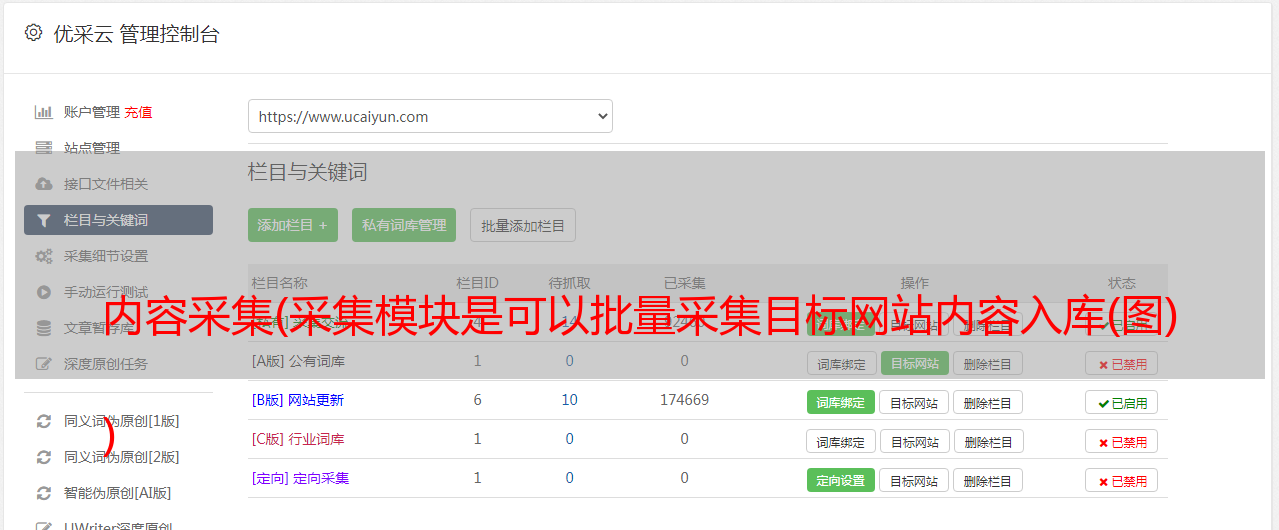Screen dimensions: 1279x530
Task: Click the 栏目ID column header
Action: tap(477, 283)
